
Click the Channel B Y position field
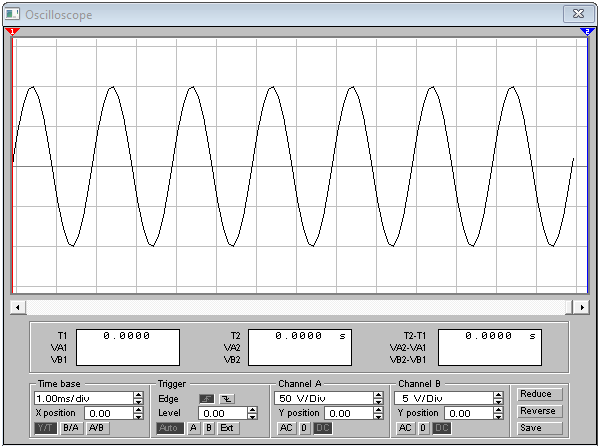[469, 413]
